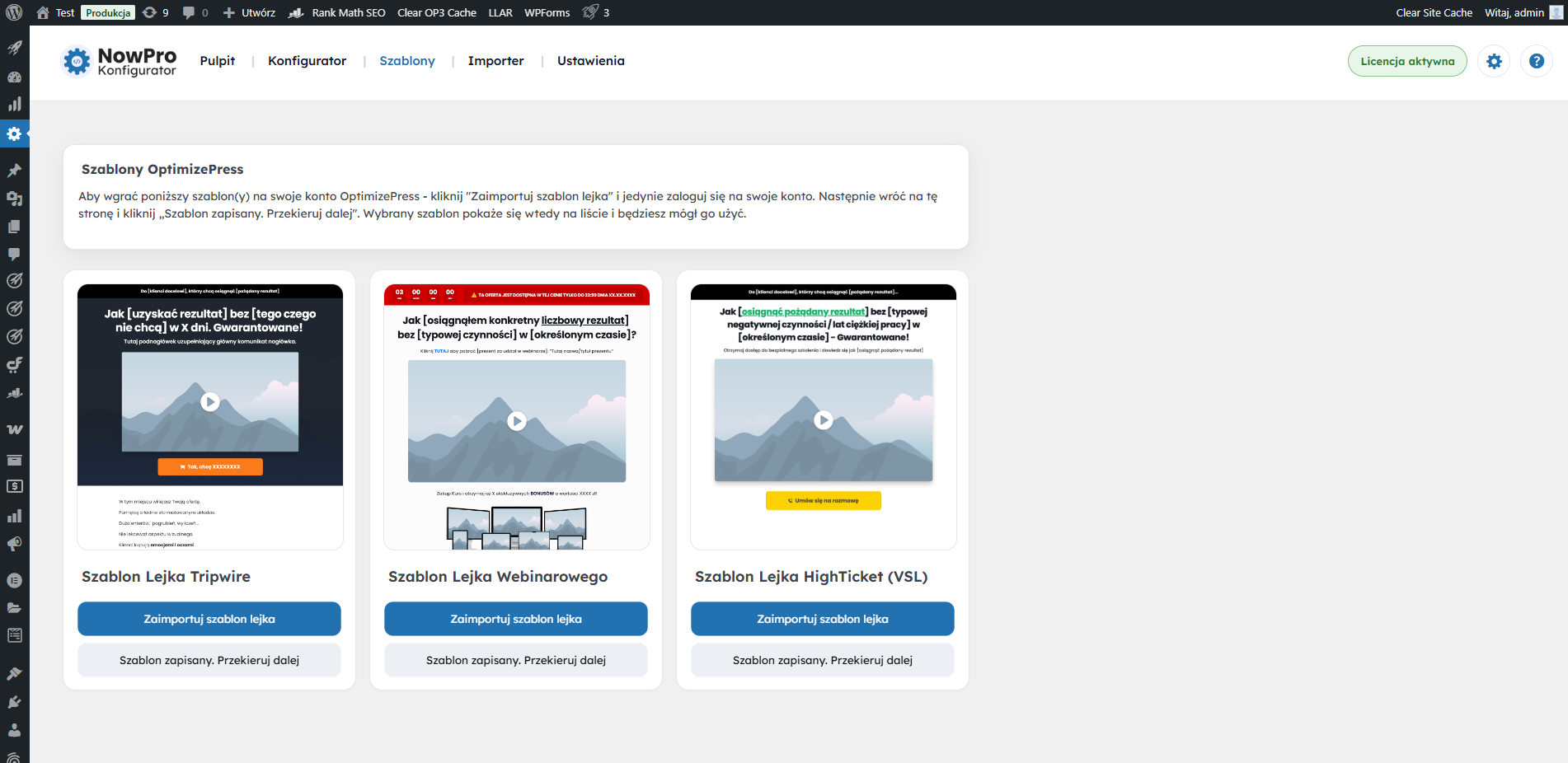Click the WordPress logo in admin bar
This screenshot has width=1568, height=763.
(14, 12)
